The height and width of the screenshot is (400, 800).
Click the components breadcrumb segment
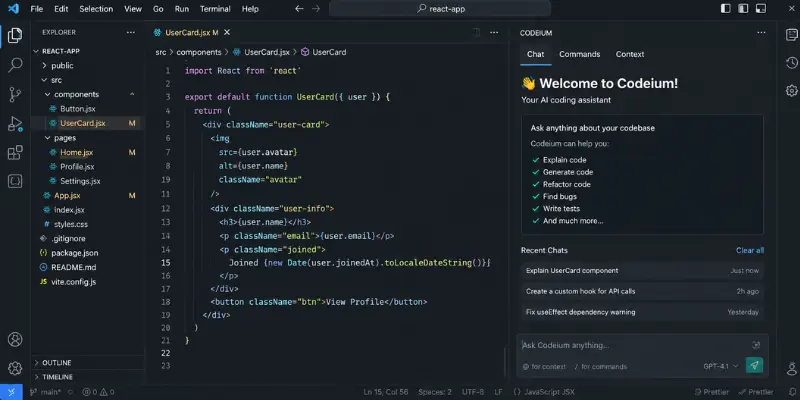click(x=199, y=52)
